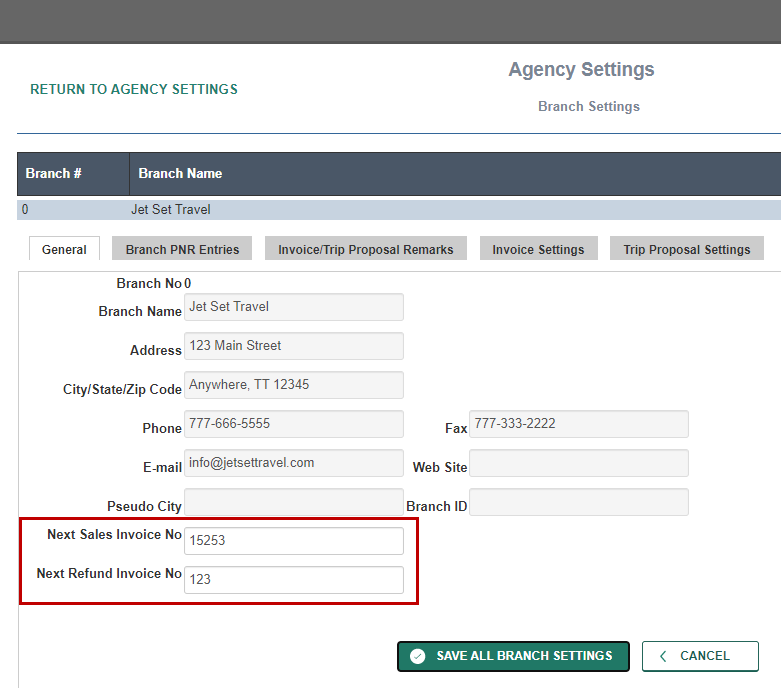Viewport: 781px width, 688px height.
Task: Select the Phone number field
Action: coord(294,424)
